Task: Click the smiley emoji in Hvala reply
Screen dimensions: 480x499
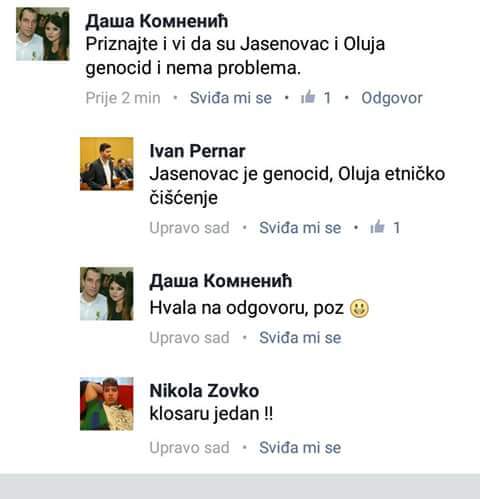Action: (359, 308)
